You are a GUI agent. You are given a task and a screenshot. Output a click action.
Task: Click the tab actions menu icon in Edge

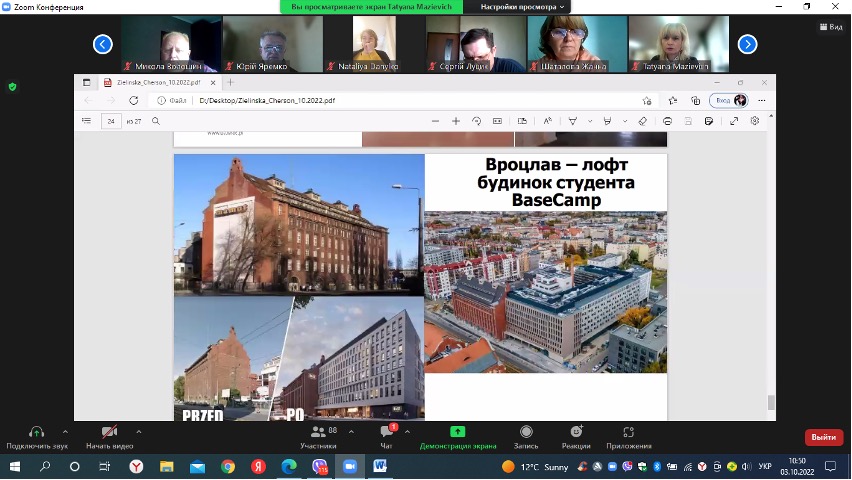pyautogui.click(x=86, y=83)
